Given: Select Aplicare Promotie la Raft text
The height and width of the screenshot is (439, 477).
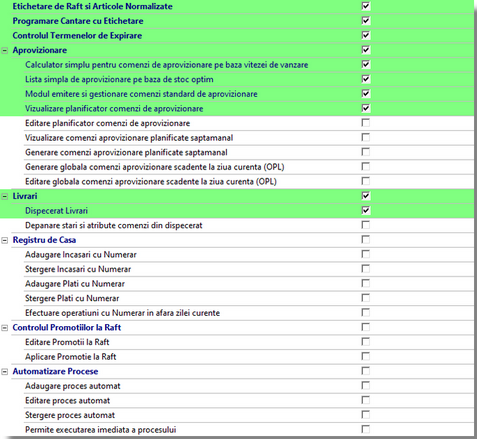Looking at the screenshot, I should point(71,357).
